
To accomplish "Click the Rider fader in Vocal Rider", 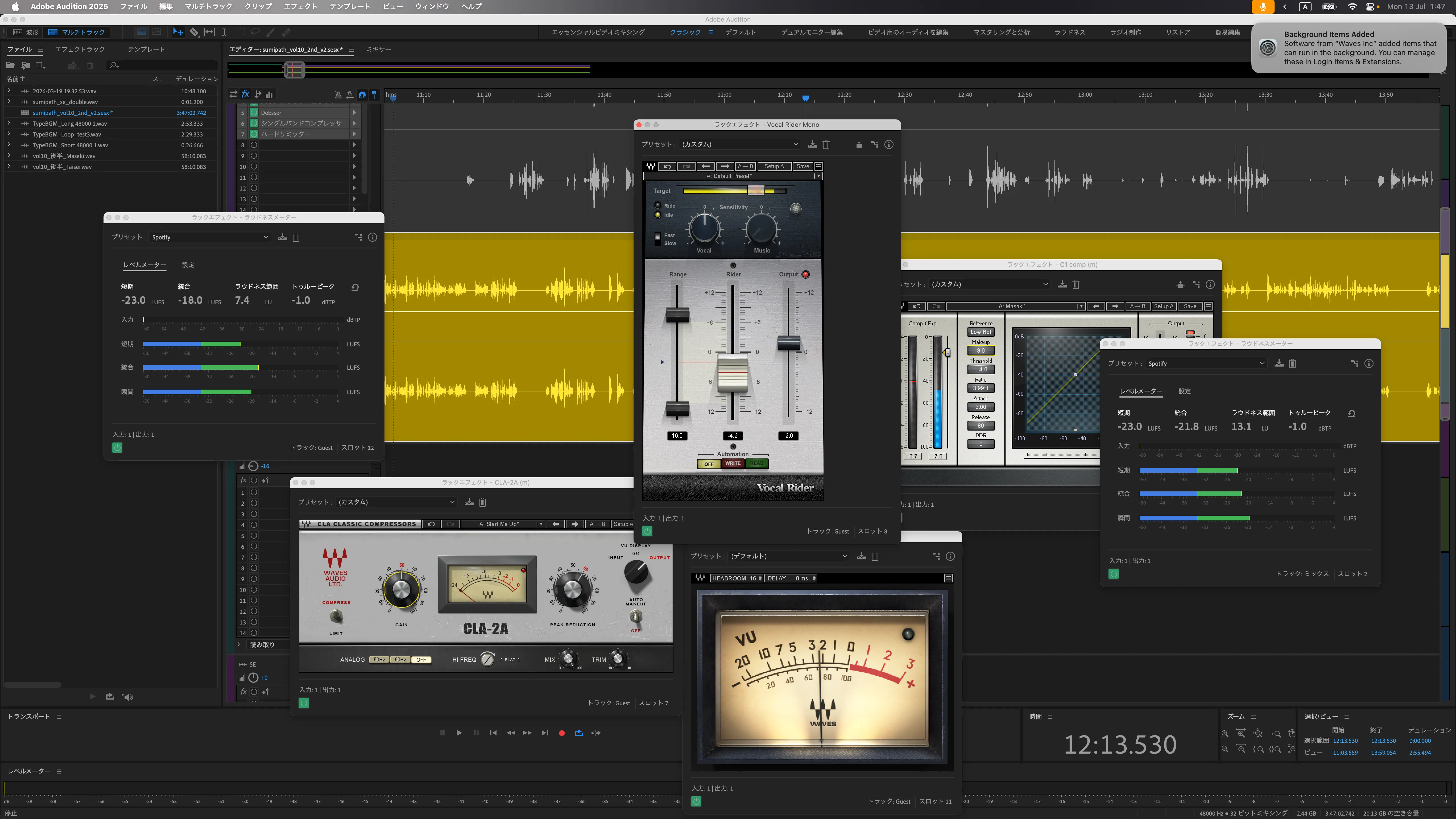I will pos(733,374).
